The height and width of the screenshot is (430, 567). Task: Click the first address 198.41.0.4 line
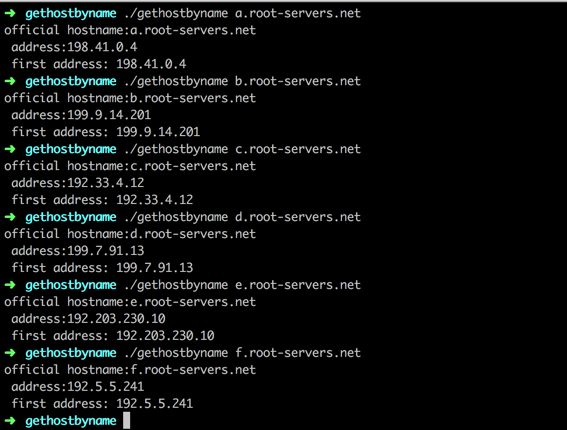[x=99, y=64]
